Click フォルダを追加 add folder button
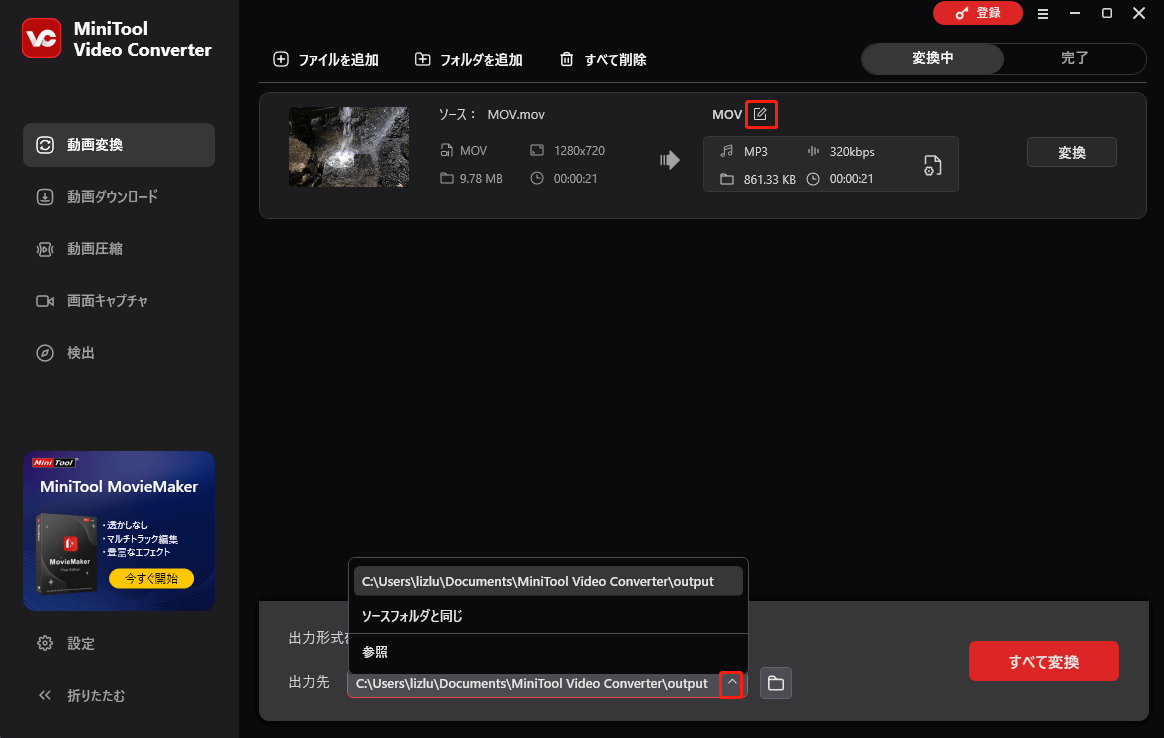Viewport: 1164px width, 738px height. (468, 59)
